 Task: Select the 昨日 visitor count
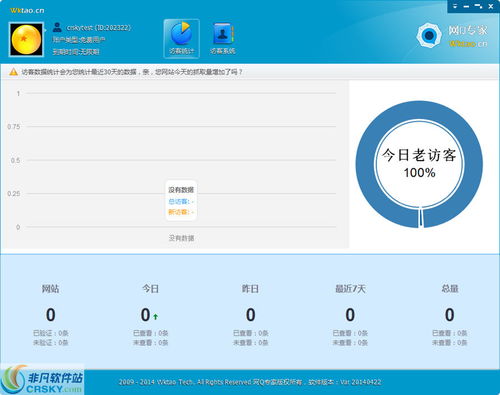click(251, 315)
